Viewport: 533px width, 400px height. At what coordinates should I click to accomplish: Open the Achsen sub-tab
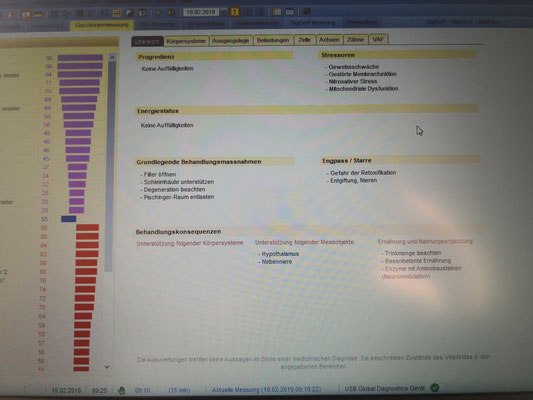pos(329,40)
